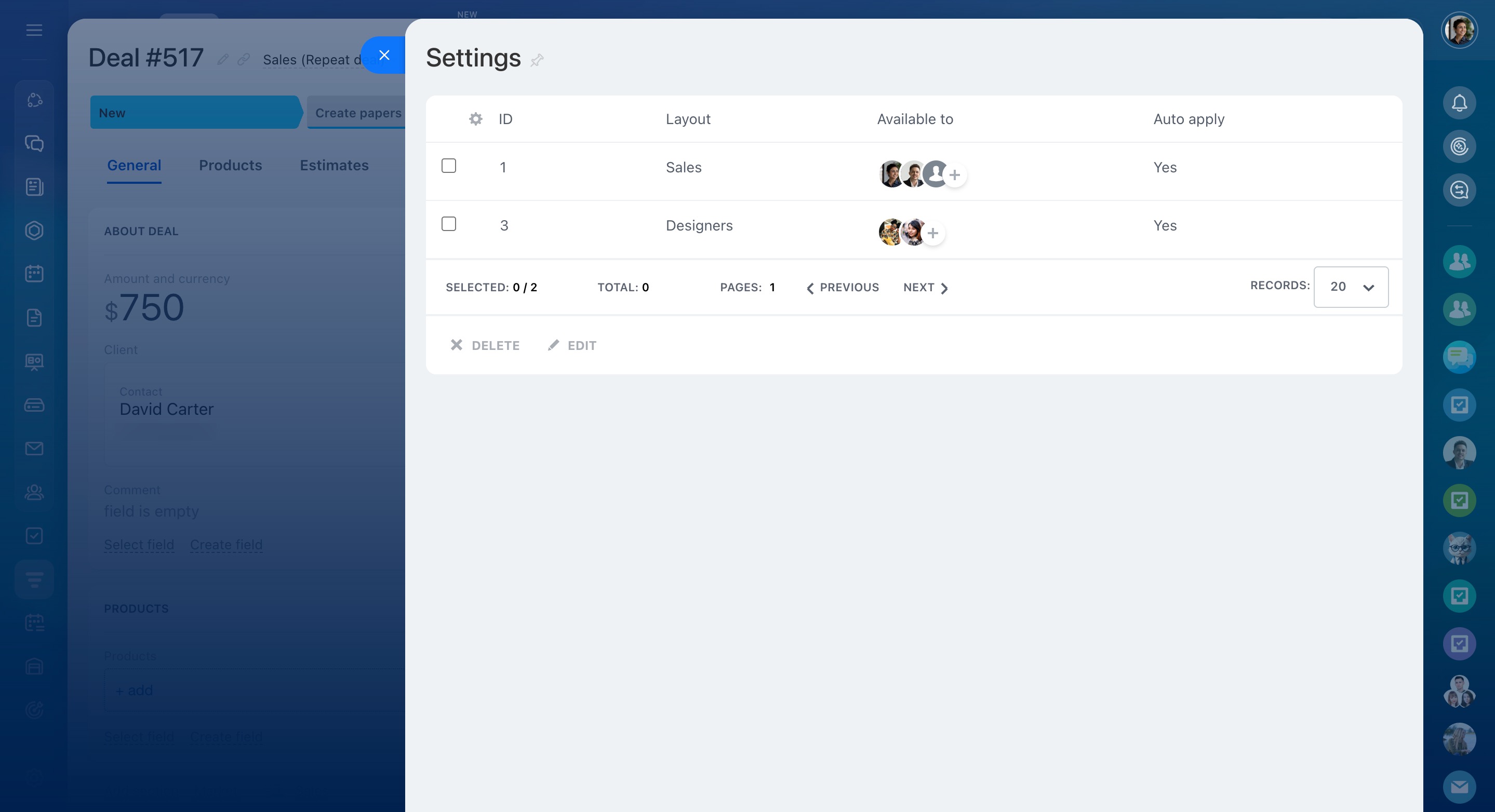This screenshot has height=812, width=1495.
Task: Click the man in suit avatar in right panel
Action: pos(1459,452)
